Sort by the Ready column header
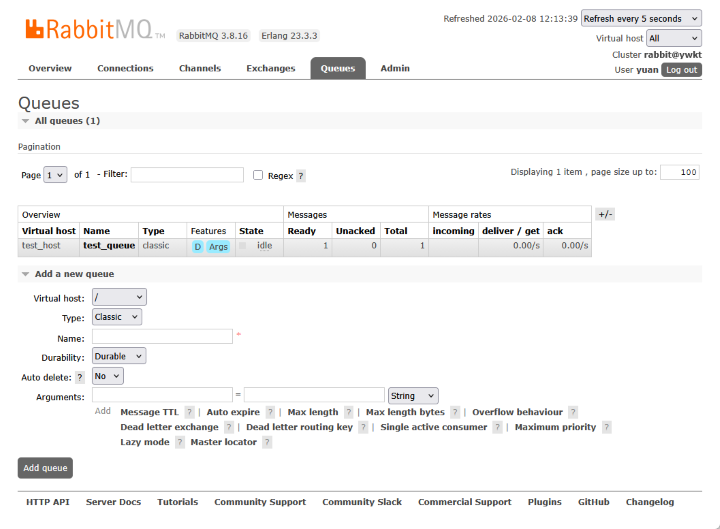The height and width of the screenshot is (529, 720). tap(302, 231)
